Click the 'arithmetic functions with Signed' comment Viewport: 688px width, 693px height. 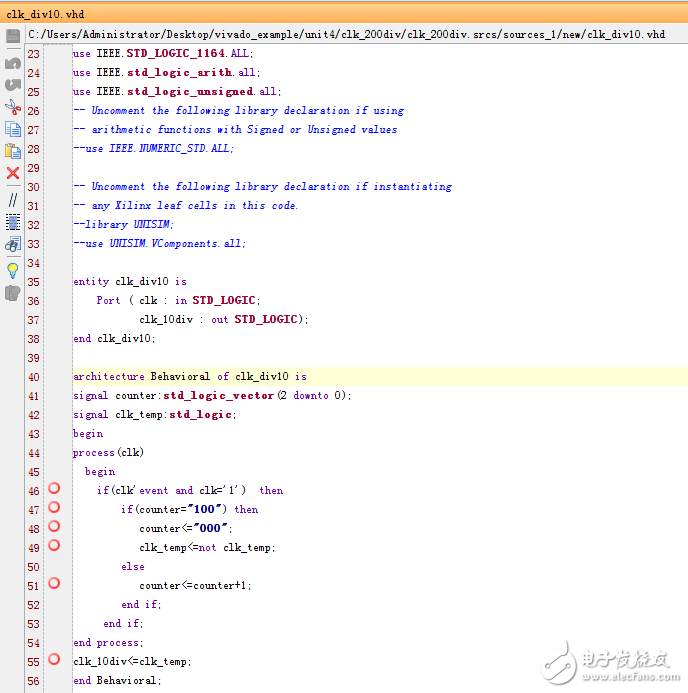(235, 129)
